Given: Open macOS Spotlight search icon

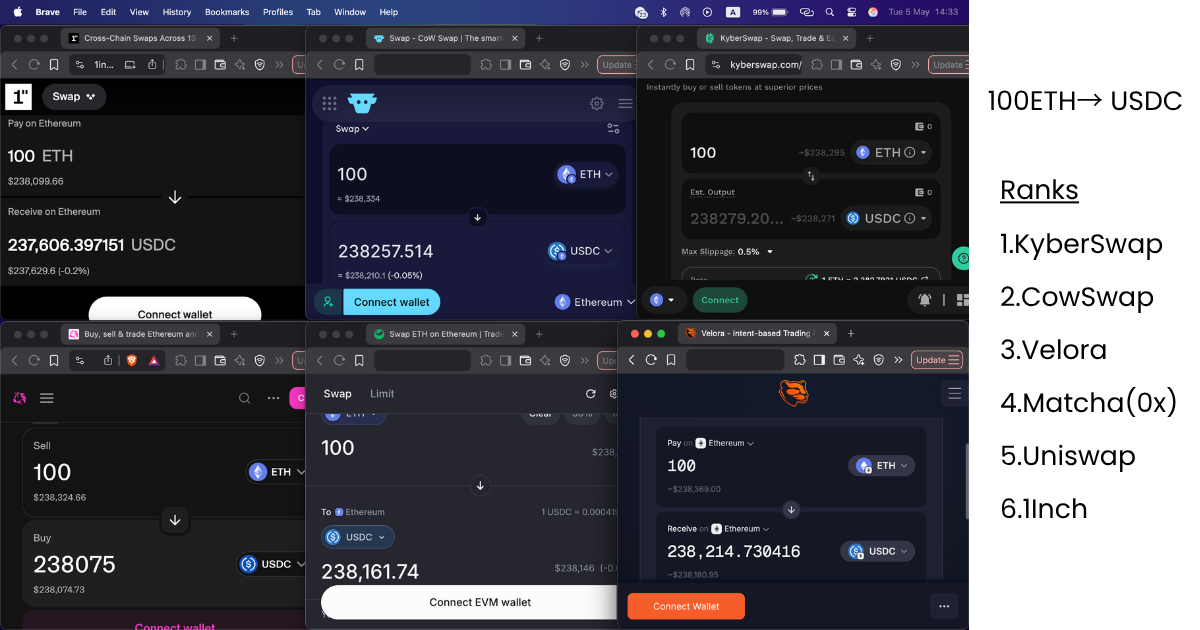Looking at the screenshot, I should (829, 12).
